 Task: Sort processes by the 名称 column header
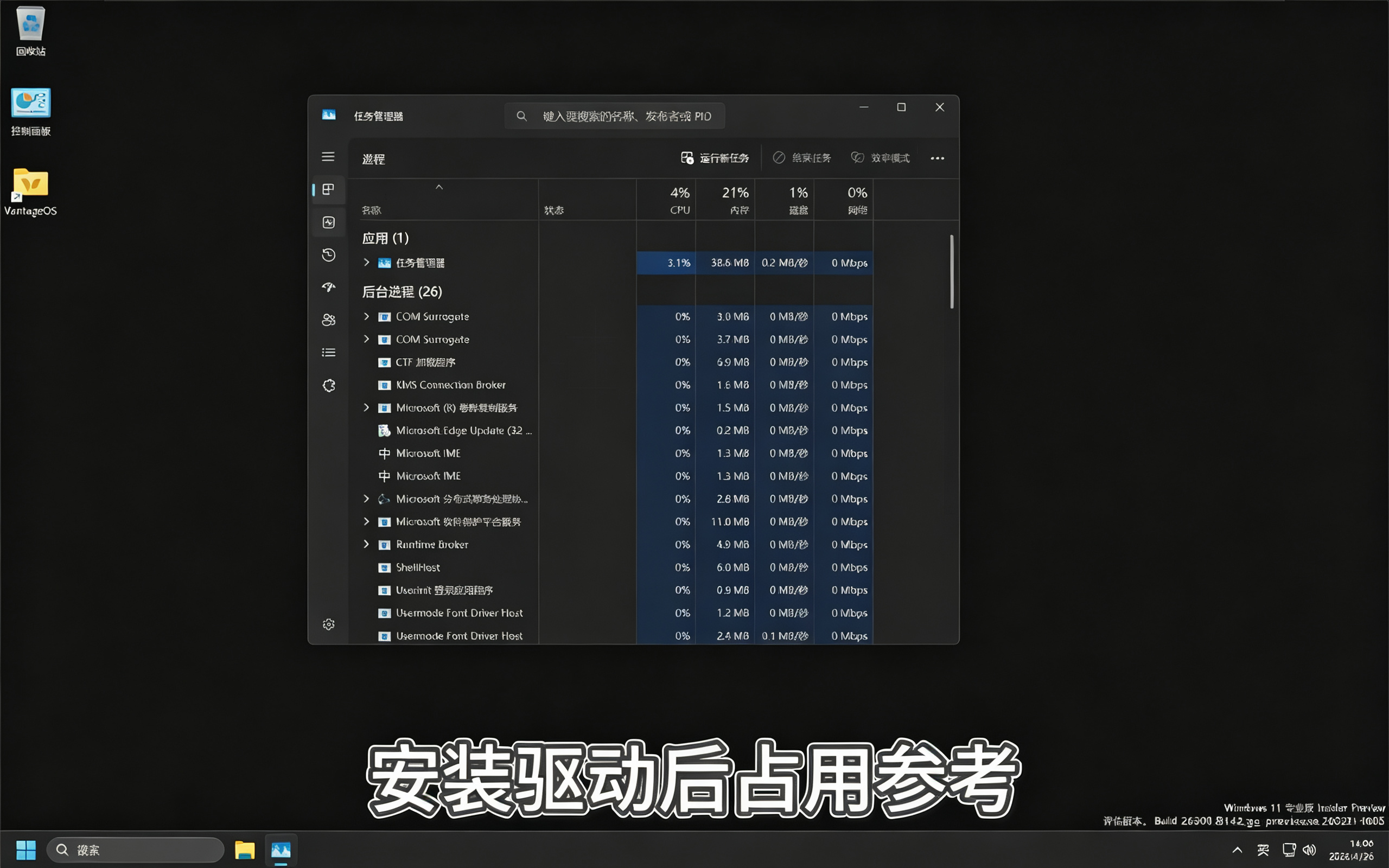(444, 200)
